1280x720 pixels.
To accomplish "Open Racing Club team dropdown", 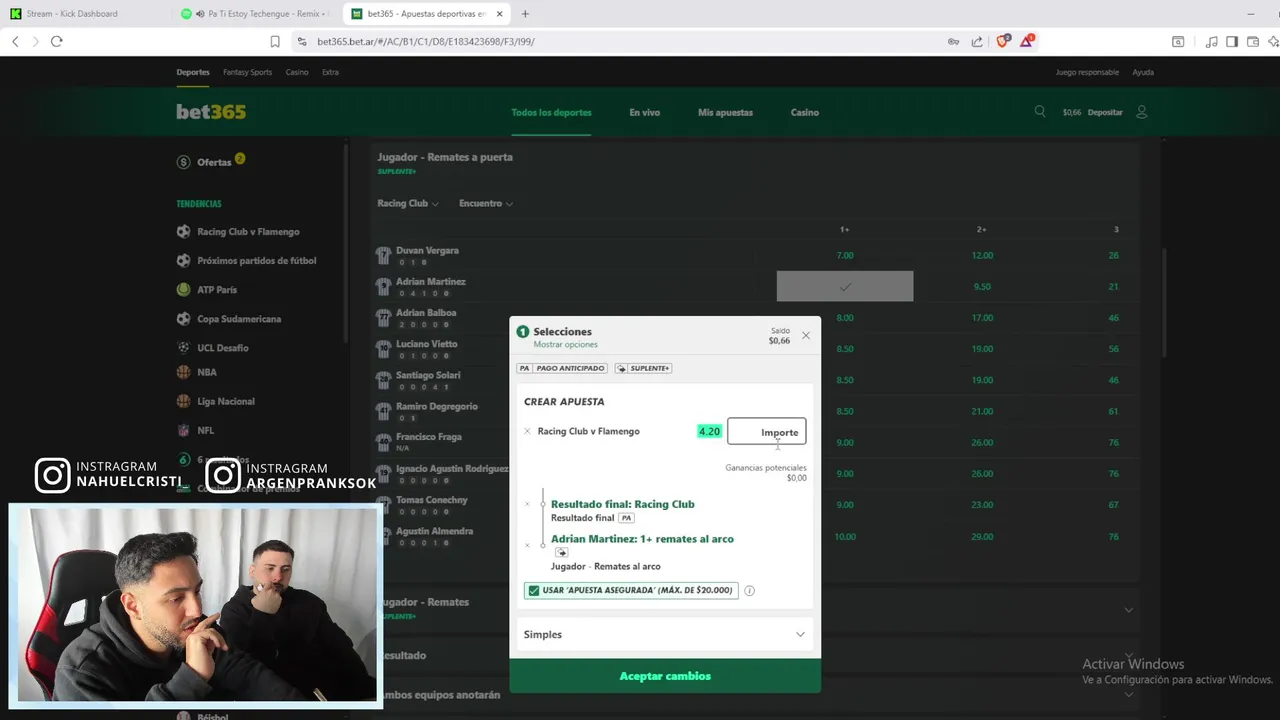I will [x=408, y=203].
